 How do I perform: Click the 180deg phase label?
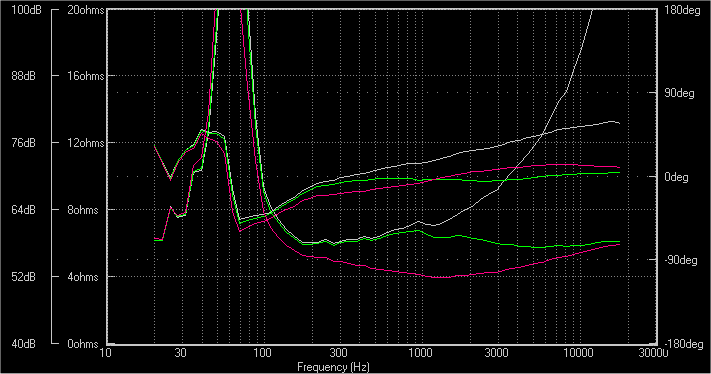pos(682,11)
